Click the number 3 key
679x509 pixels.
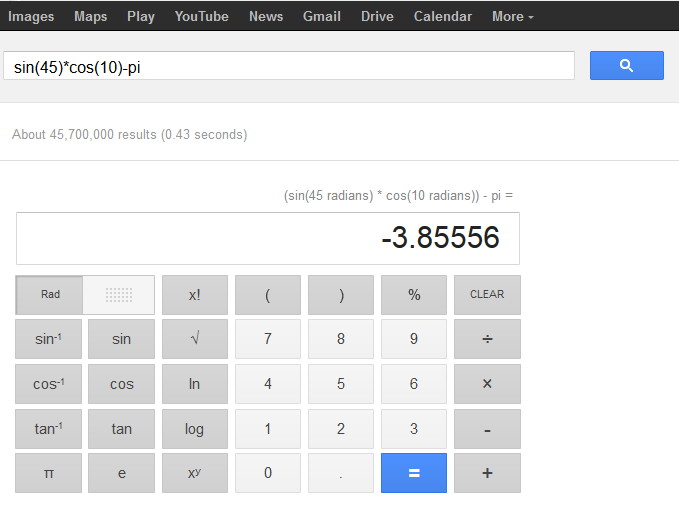coord(414,429)
